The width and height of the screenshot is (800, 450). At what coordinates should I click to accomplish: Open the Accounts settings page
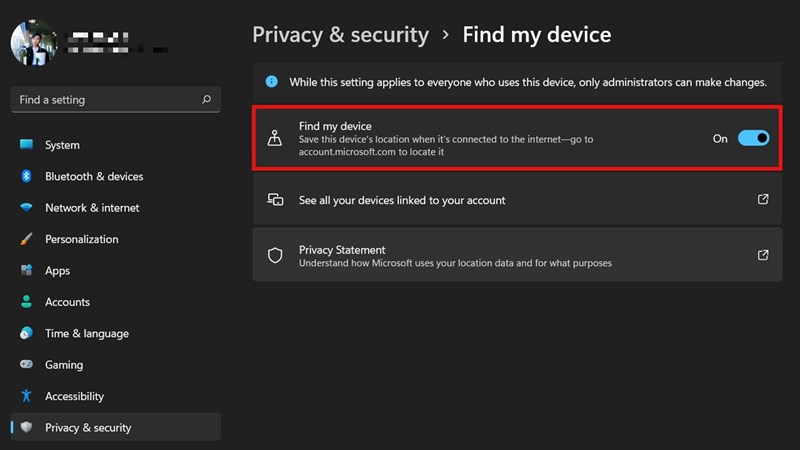tap(67, 302)
